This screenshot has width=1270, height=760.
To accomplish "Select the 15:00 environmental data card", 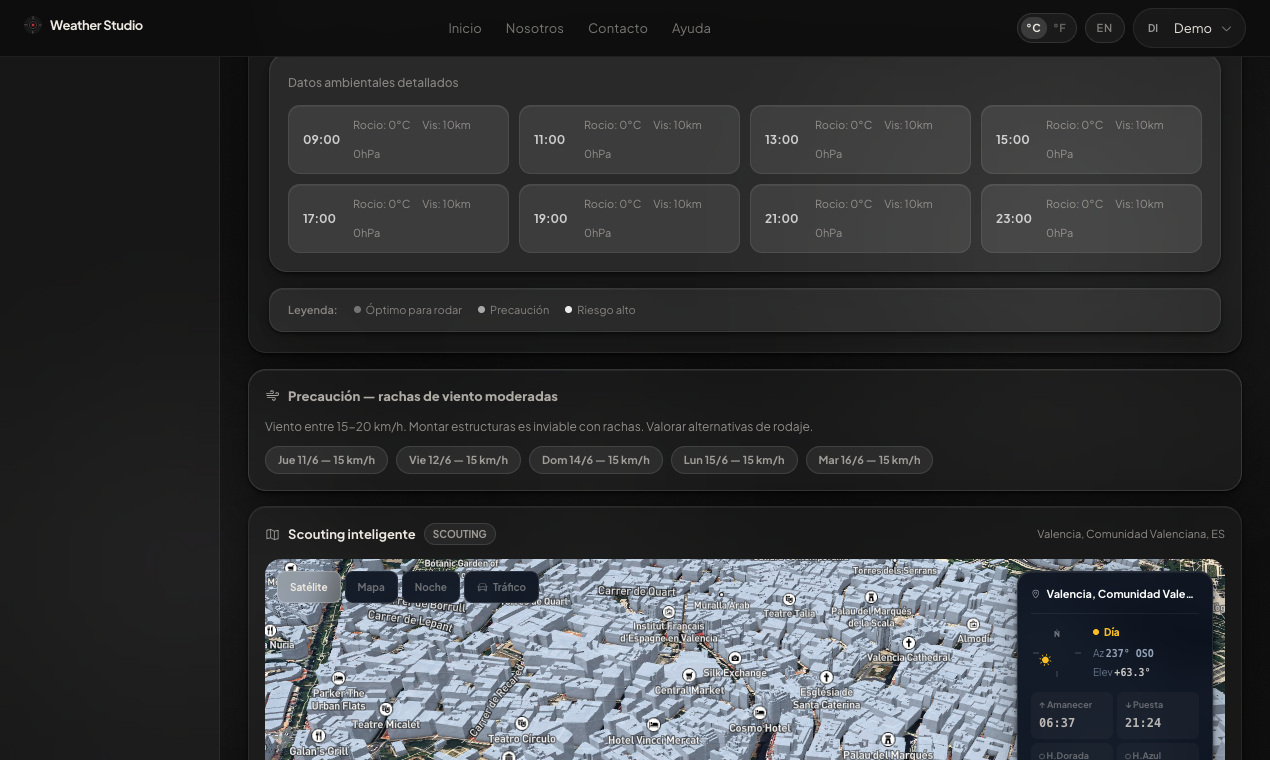I will click(1091, 140).
